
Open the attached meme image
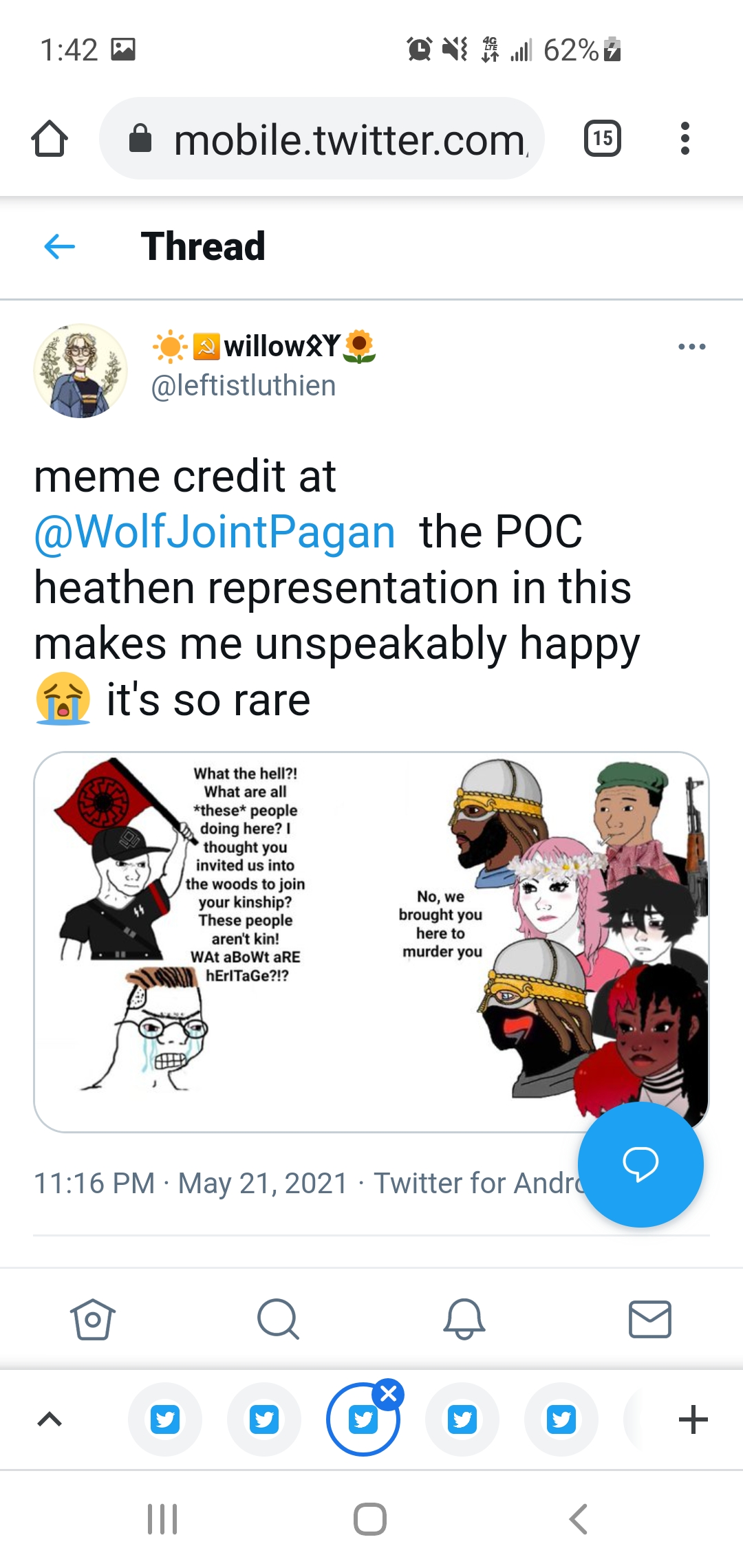click(371, 941)
